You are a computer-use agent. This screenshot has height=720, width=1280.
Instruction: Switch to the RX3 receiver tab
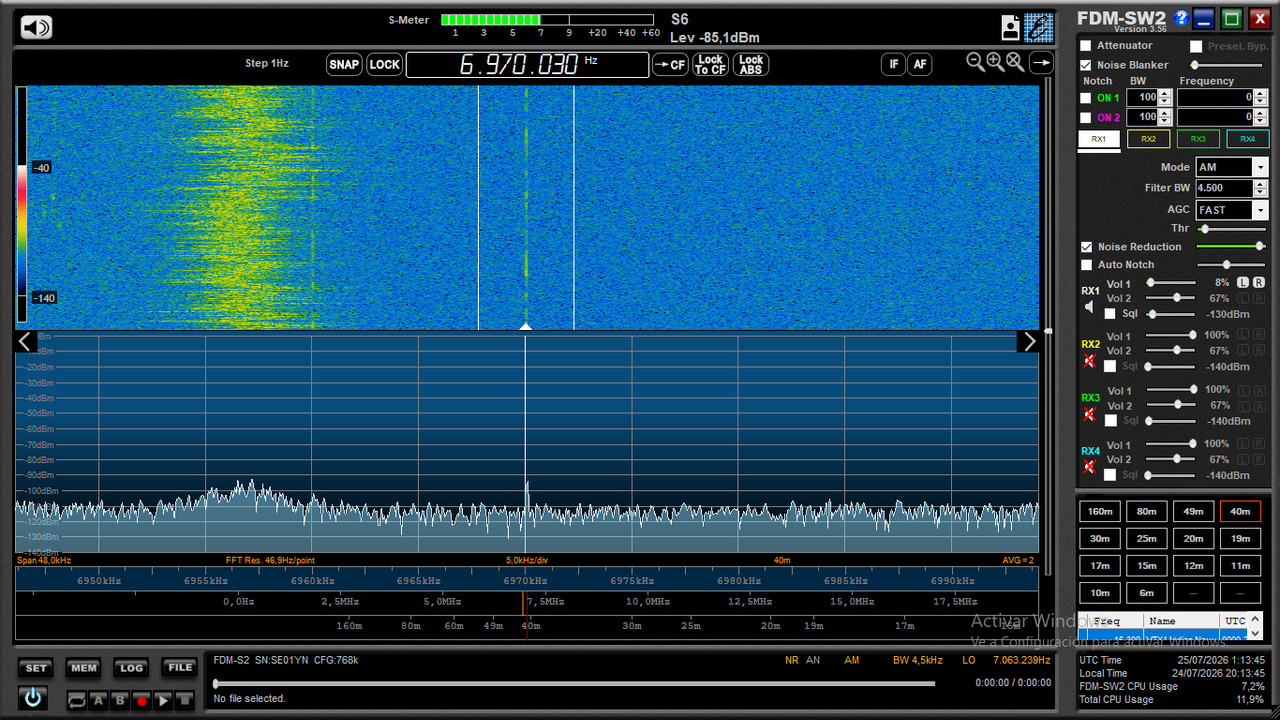(x=1198, y=139)
